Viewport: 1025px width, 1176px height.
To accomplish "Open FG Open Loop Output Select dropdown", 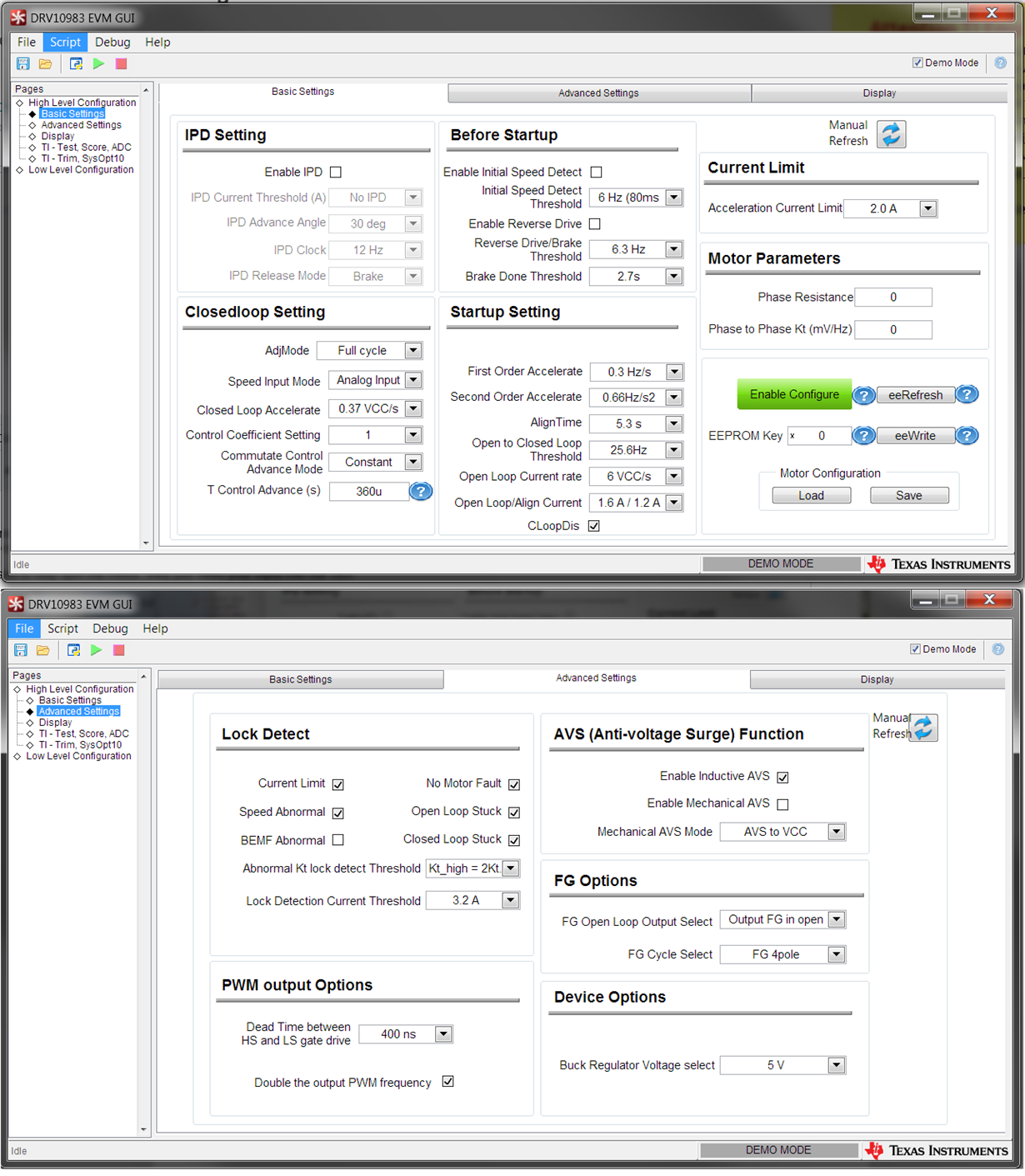I will [837, 920].
